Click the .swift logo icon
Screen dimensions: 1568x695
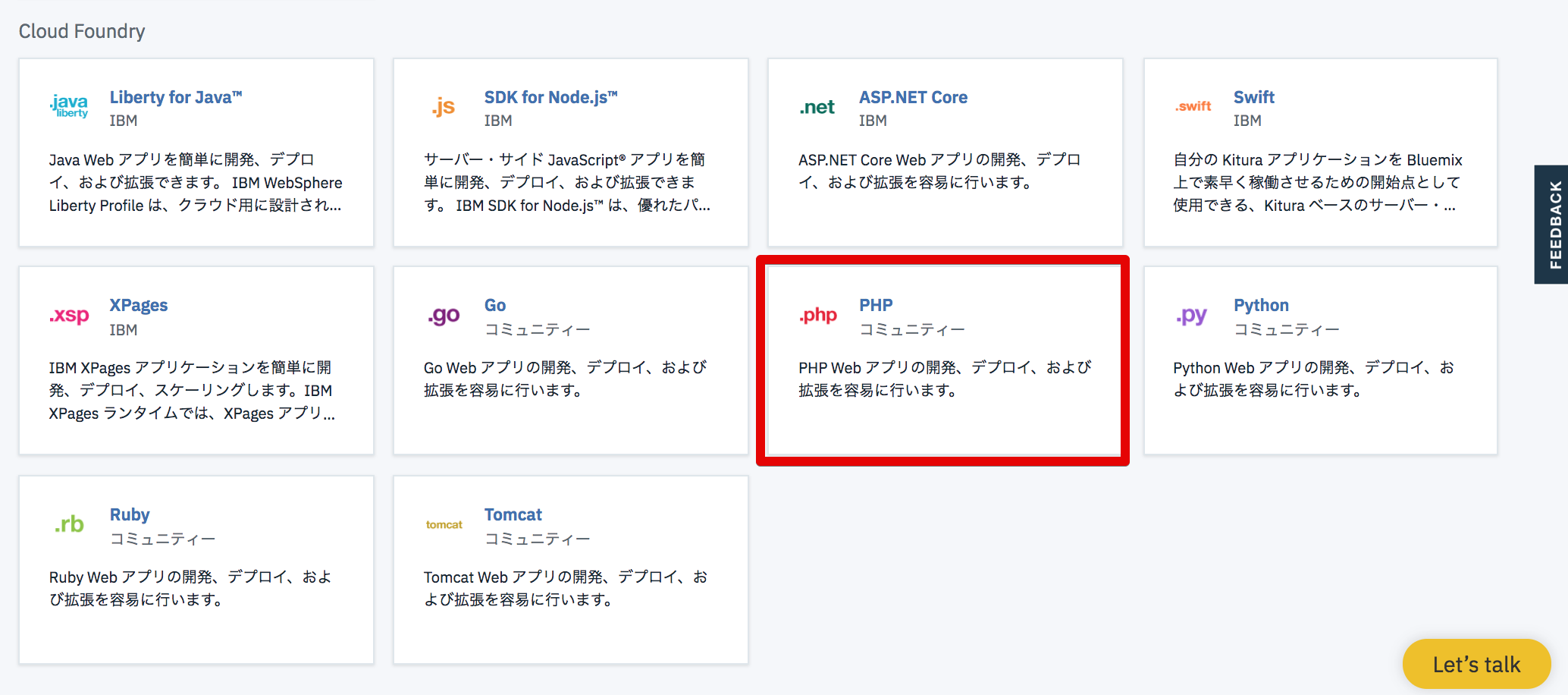pos(1193,106)
